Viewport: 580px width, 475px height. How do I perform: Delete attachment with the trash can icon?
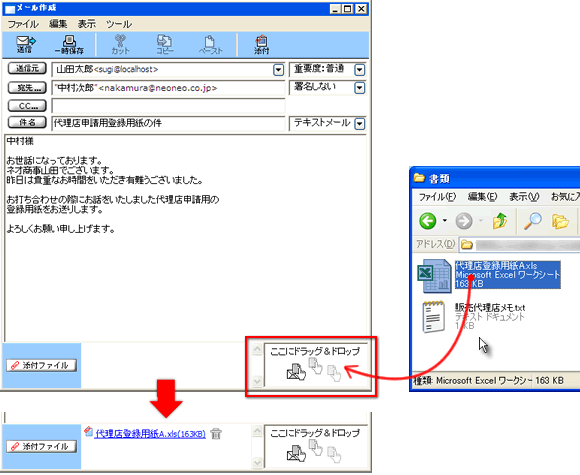pyautogui.click(x=216, y=433)
